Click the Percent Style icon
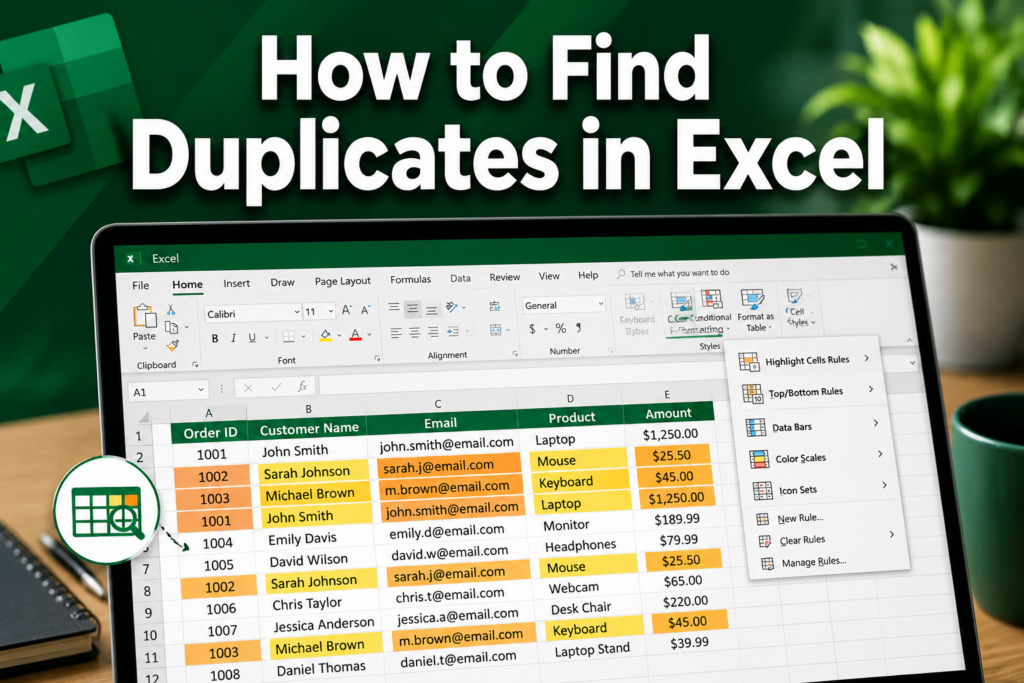The height and width of the screenshot is (683, 1024). tap(560, 328)
